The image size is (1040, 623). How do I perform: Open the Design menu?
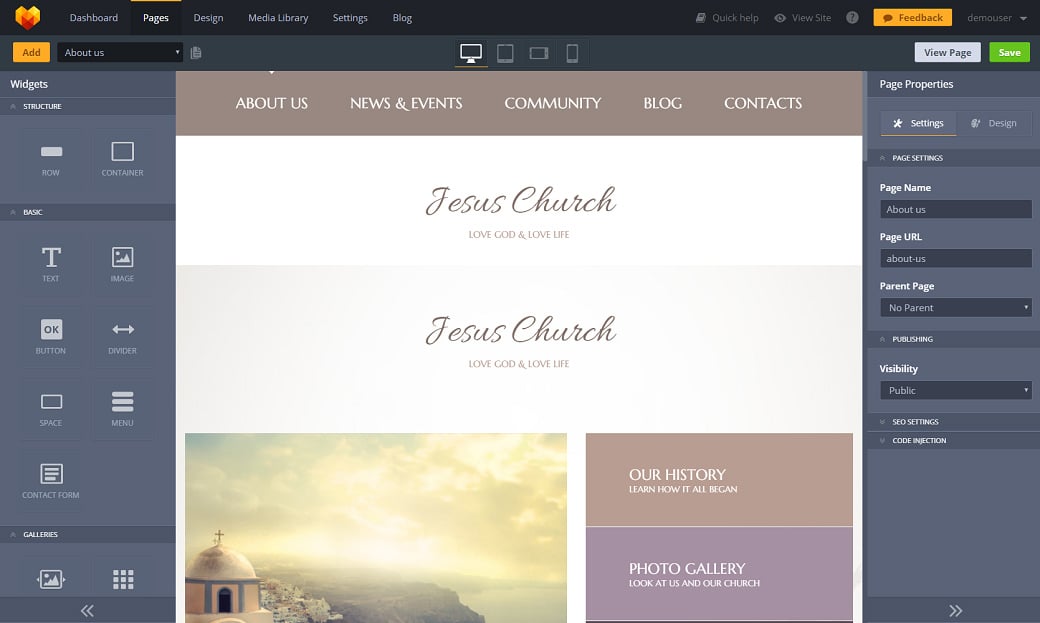point(208,18)
